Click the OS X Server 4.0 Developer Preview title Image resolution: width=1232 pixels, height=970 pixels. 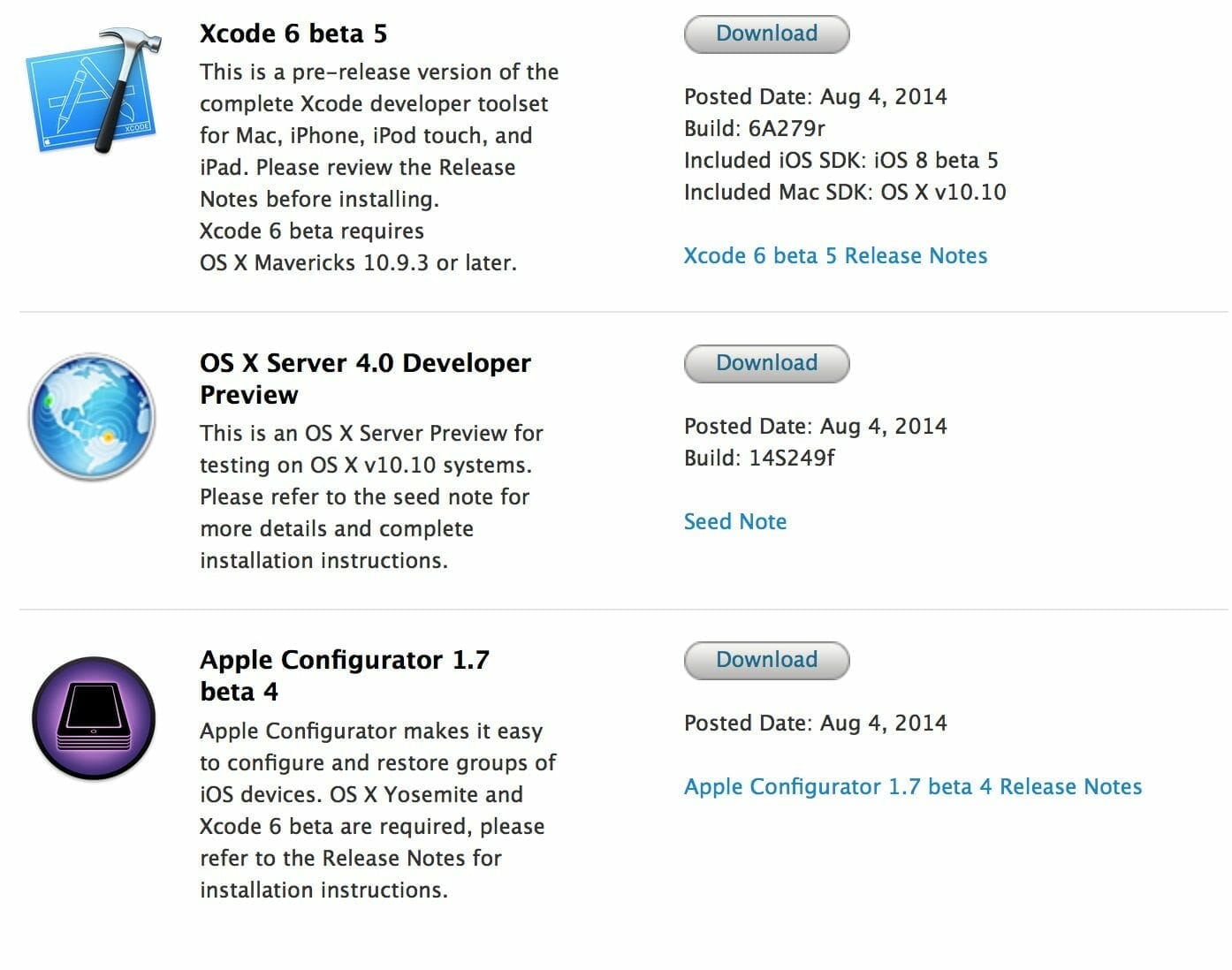click(364, 379)
